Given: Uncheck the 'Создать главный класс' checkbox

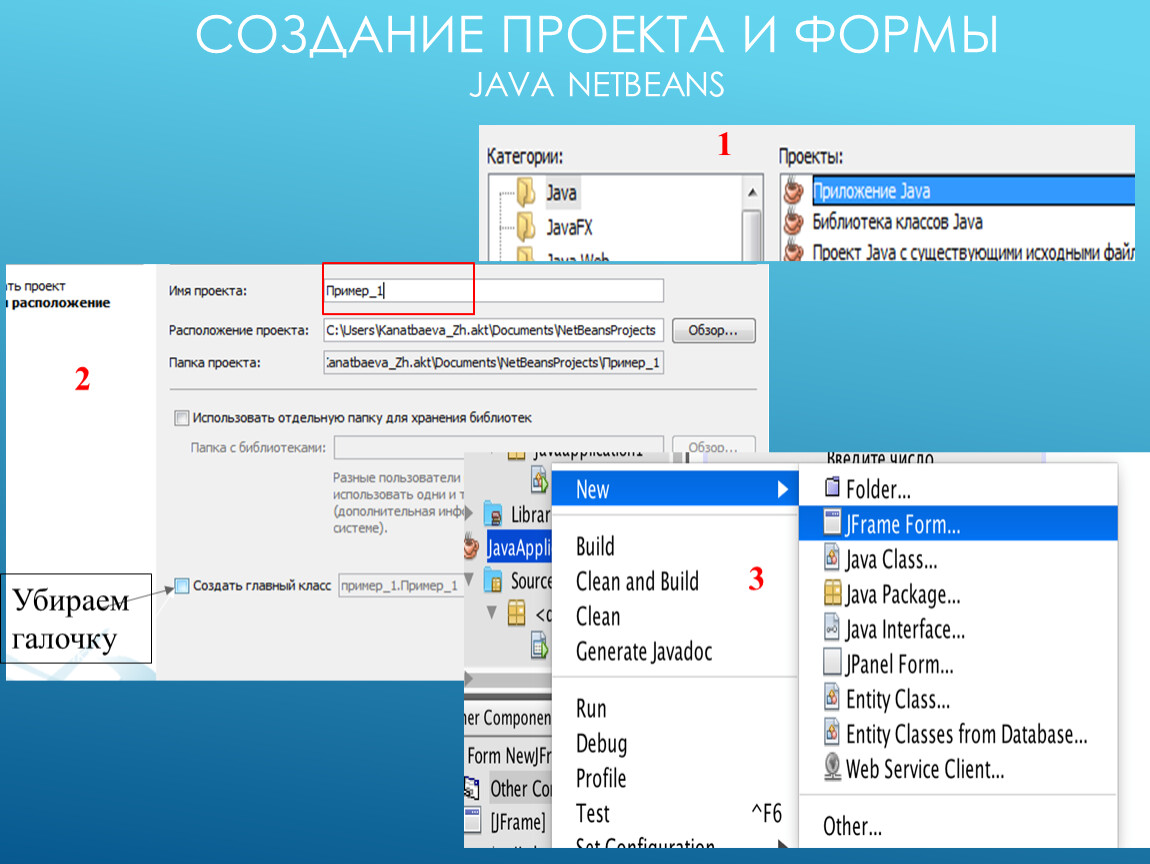Looking at the screenshot, I should tap(181, 586).
